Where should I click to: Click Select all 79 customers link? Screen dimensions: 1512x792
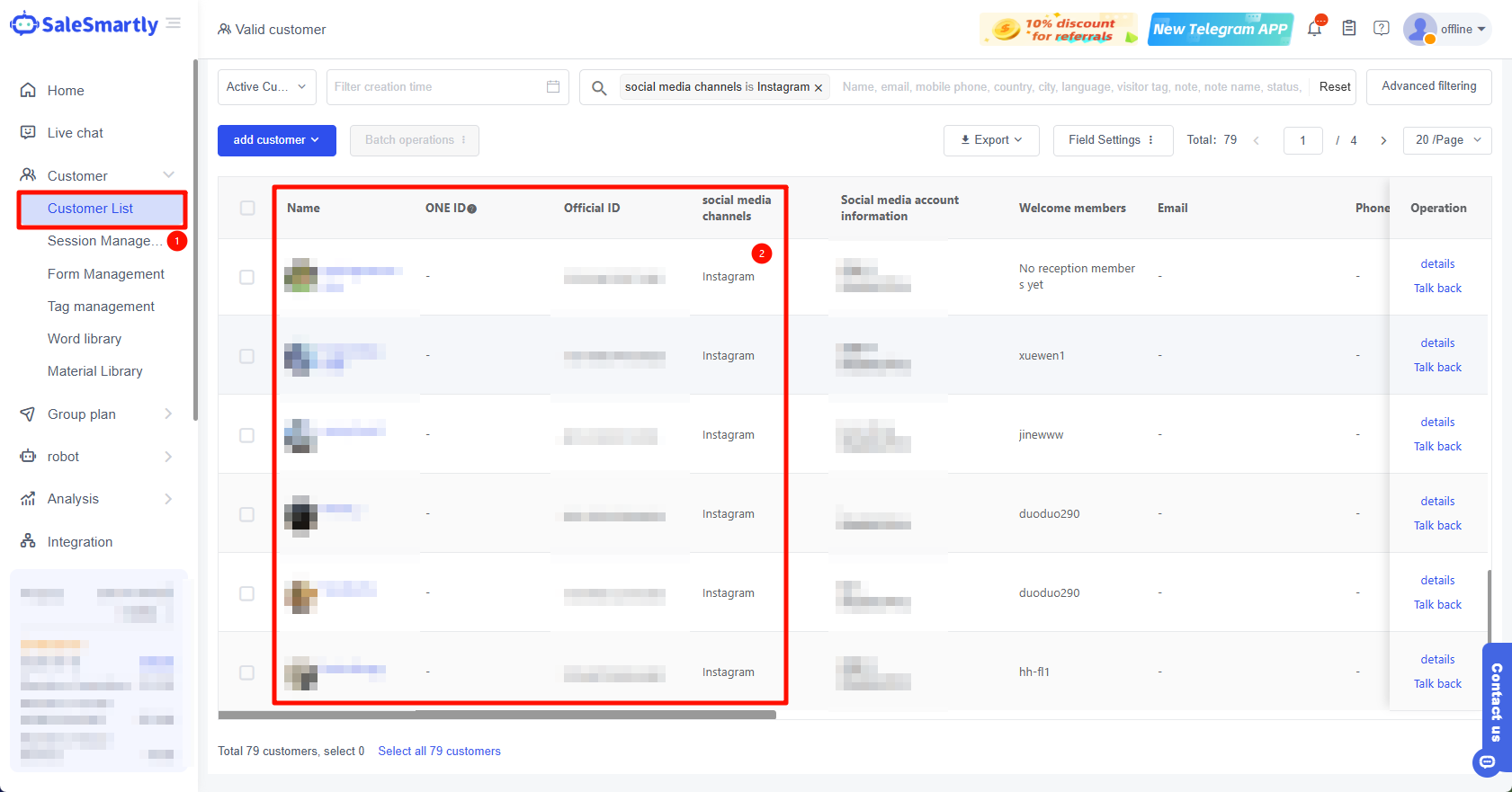point(439,752)
